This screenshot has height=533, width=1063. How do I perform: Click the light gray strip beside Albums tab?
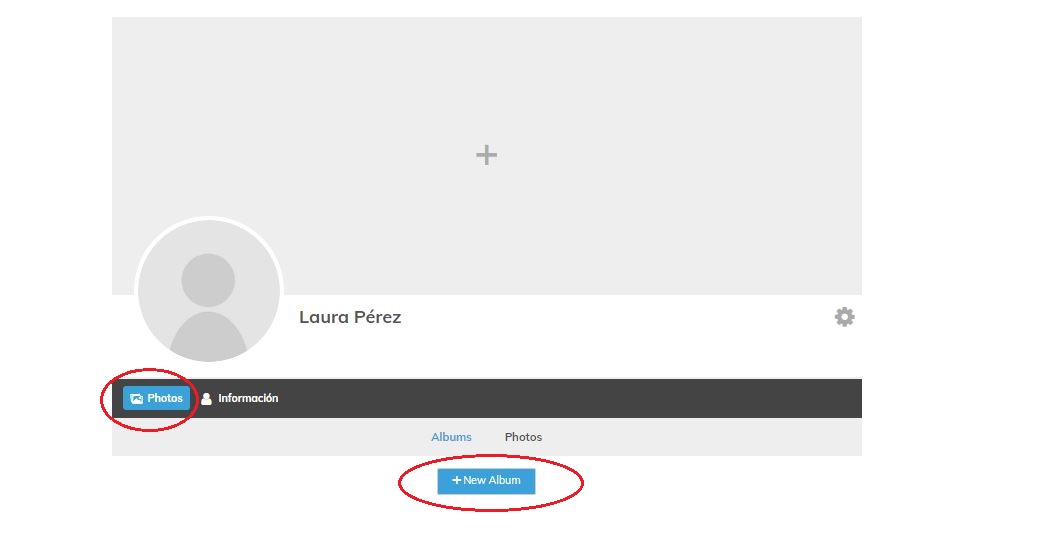271,437
